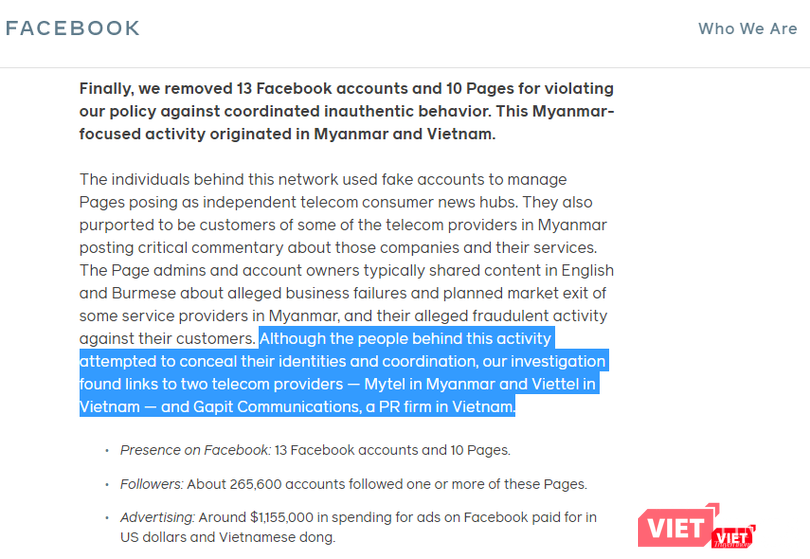
Task: Click the Advertising bullet label
Action: 156,517
